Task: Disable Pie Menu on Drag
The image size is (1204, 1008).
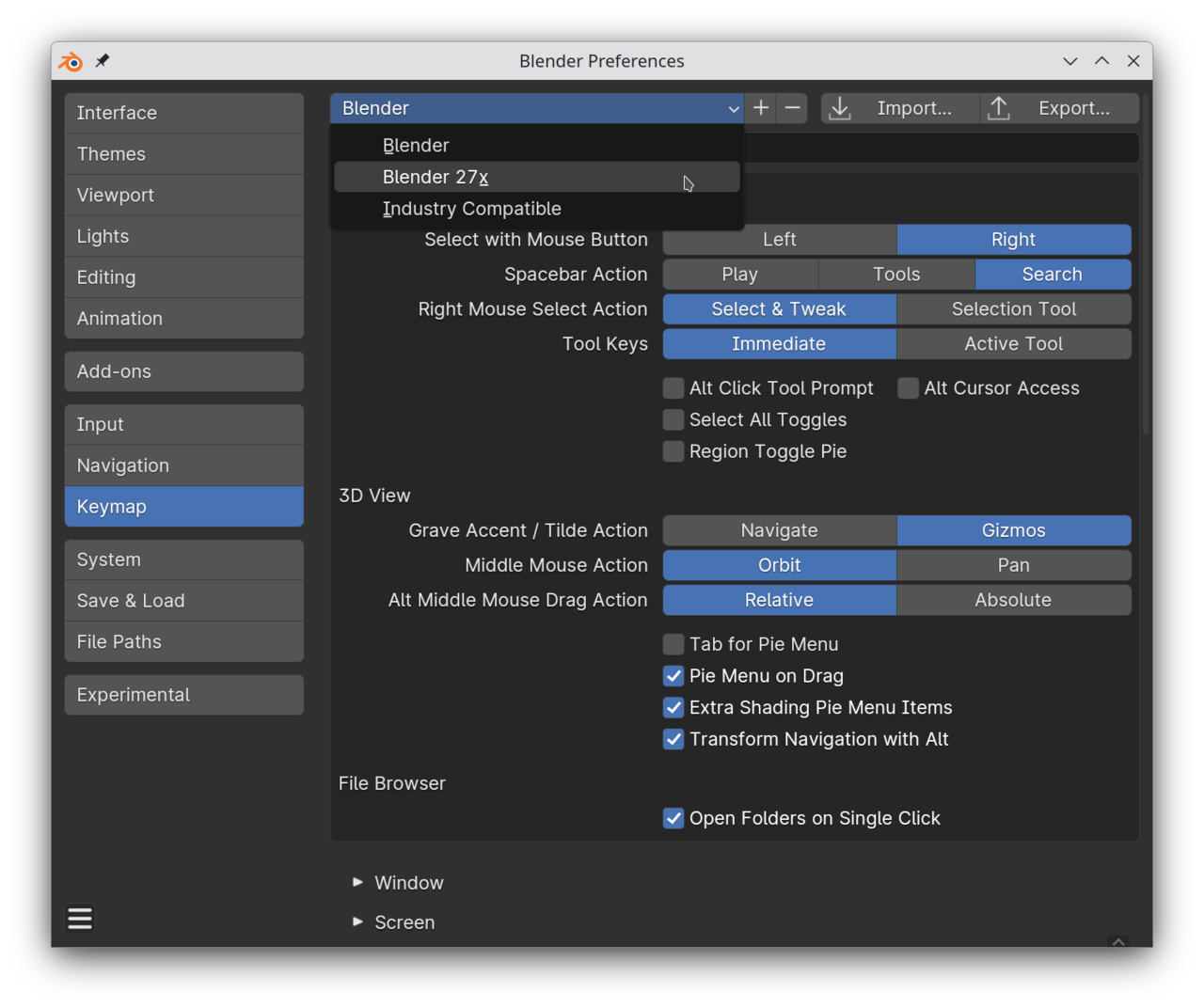Action: coord(673,676)
